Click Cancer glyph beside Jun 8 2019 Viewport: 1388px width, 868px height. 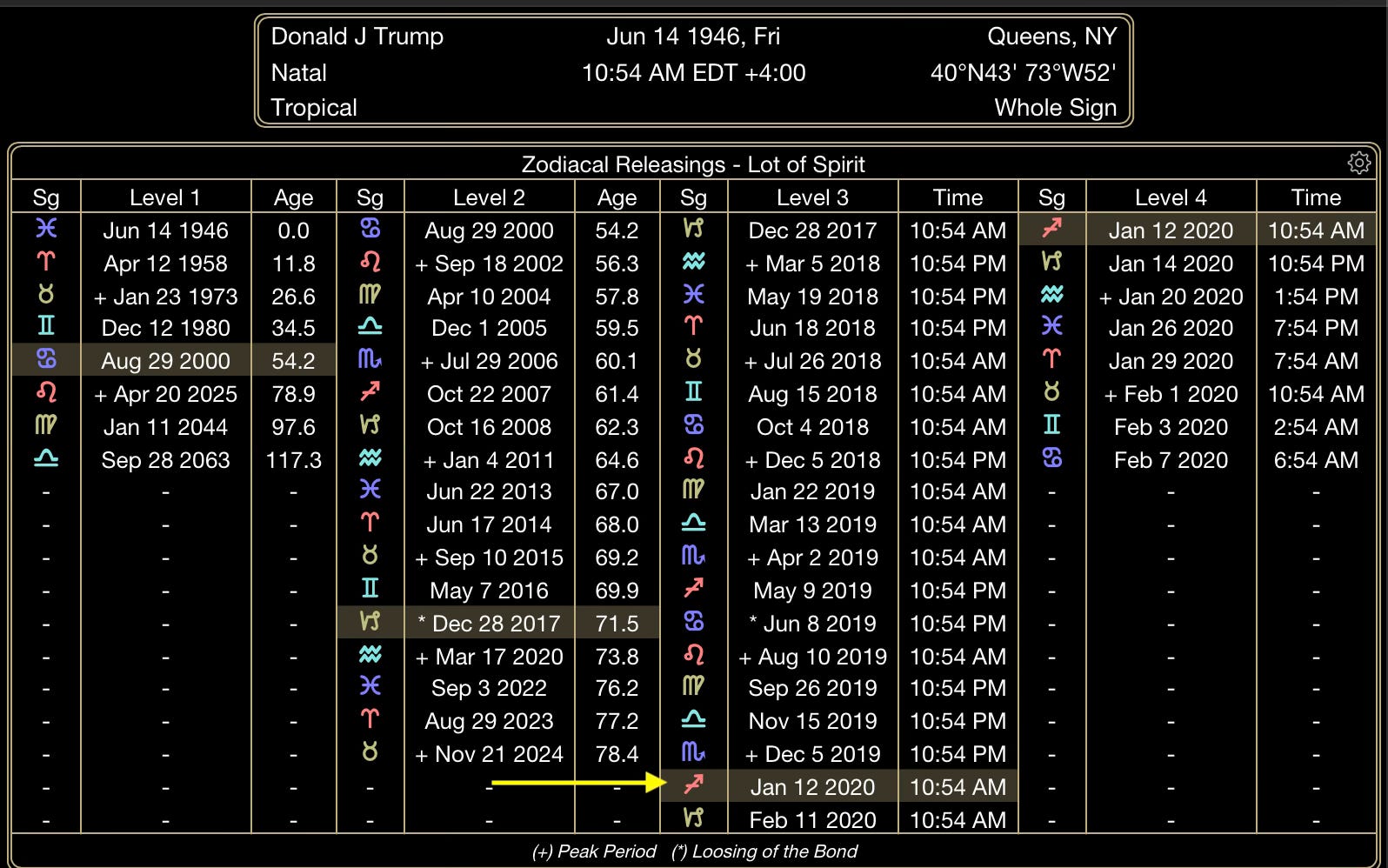[693, 622]
